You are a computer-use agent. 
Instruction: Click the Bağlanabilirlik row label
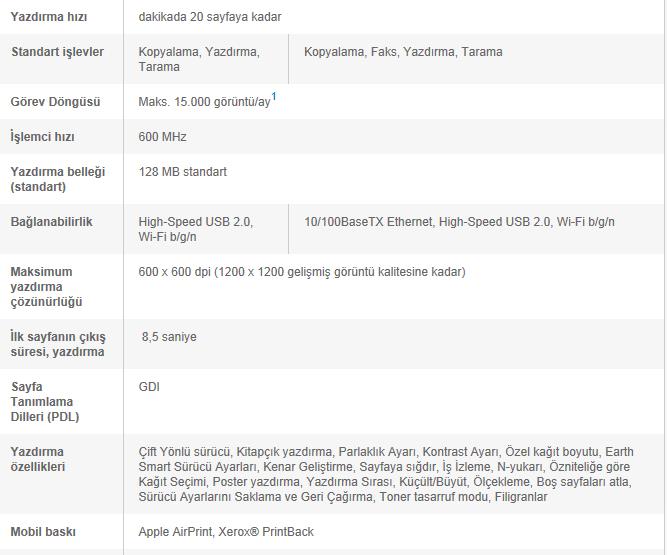(51, 222)
